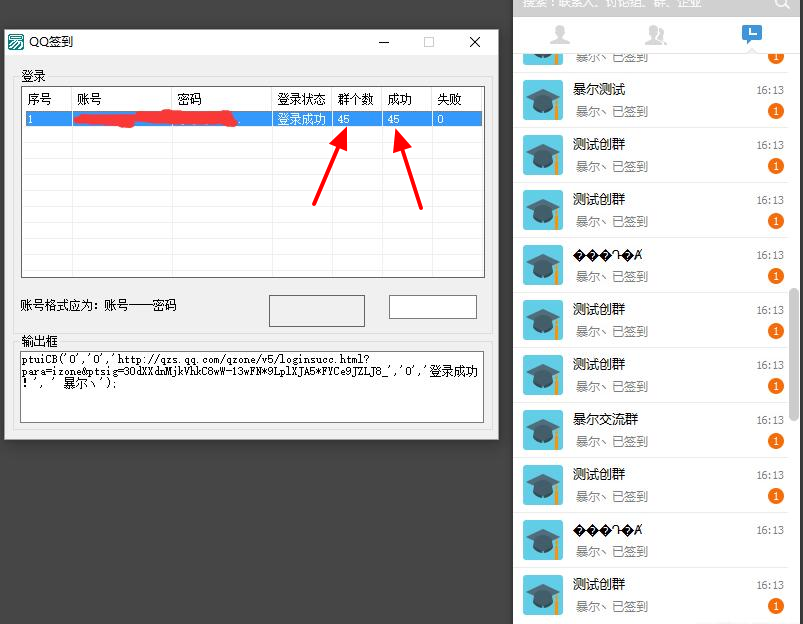Click the 0 value under 失败
803x624 pixels.
tap(440, 119)
